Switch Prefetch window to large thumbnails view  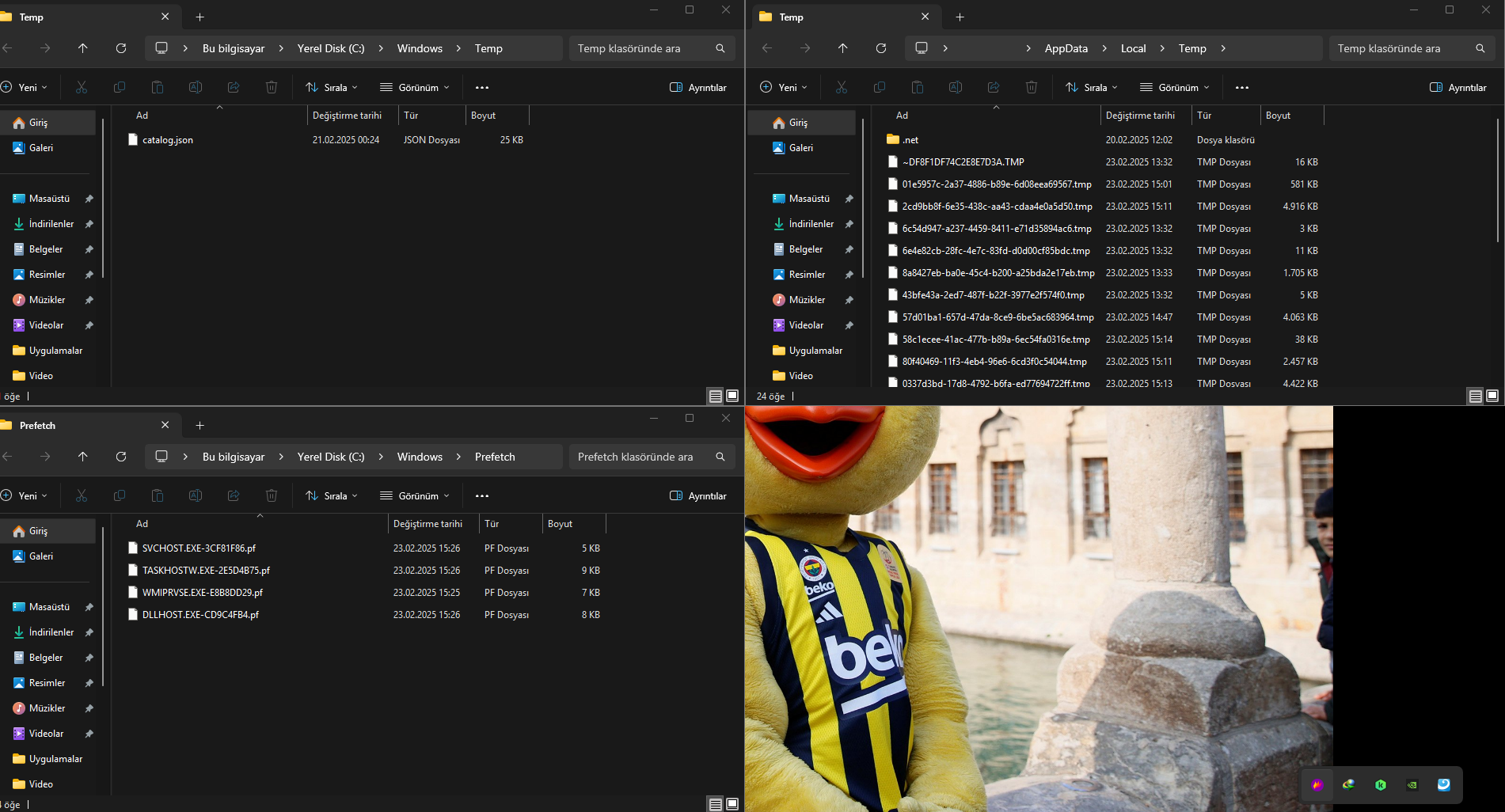pyautogui.click(x=733, y=804)
